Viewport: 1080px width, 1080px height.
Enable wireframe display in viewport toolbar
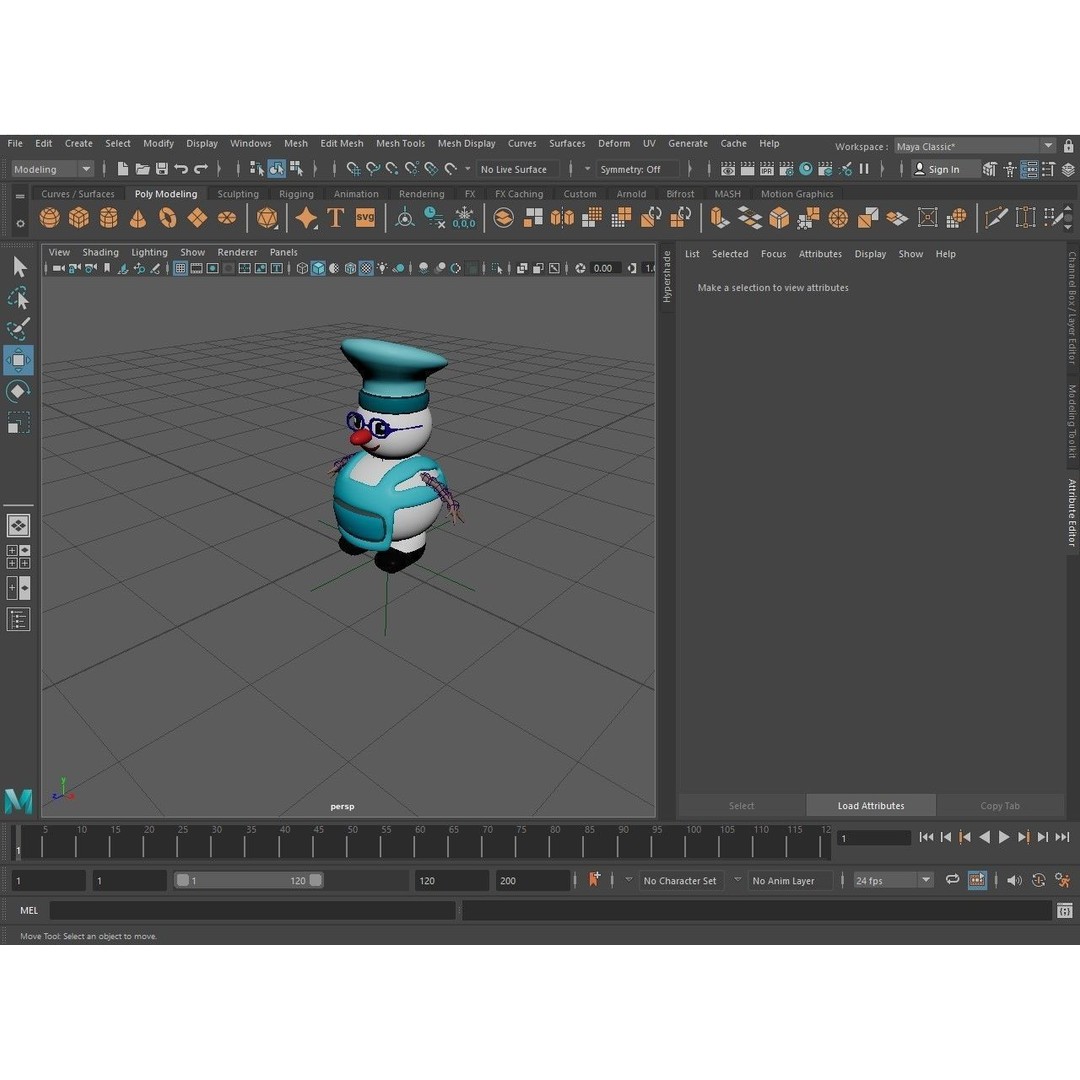coord(301,268)
